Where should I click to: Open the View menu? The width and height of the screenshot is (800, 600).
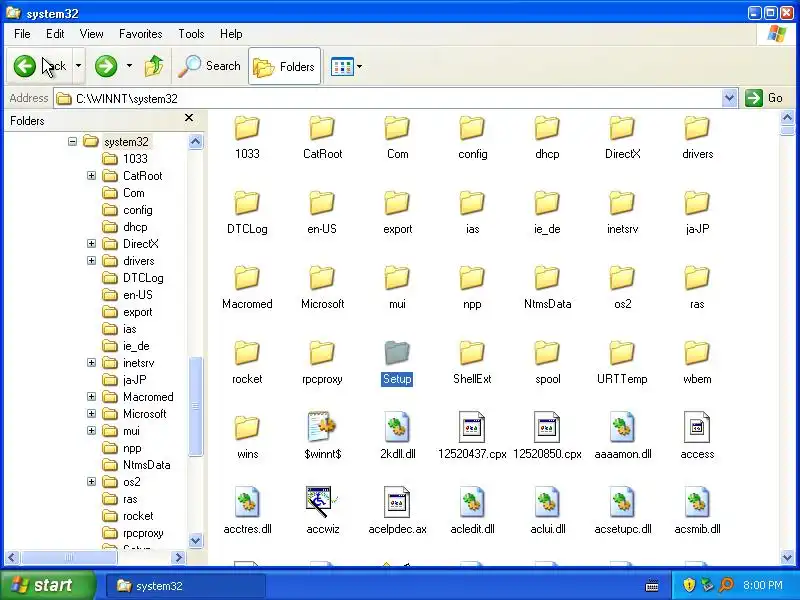91,34
